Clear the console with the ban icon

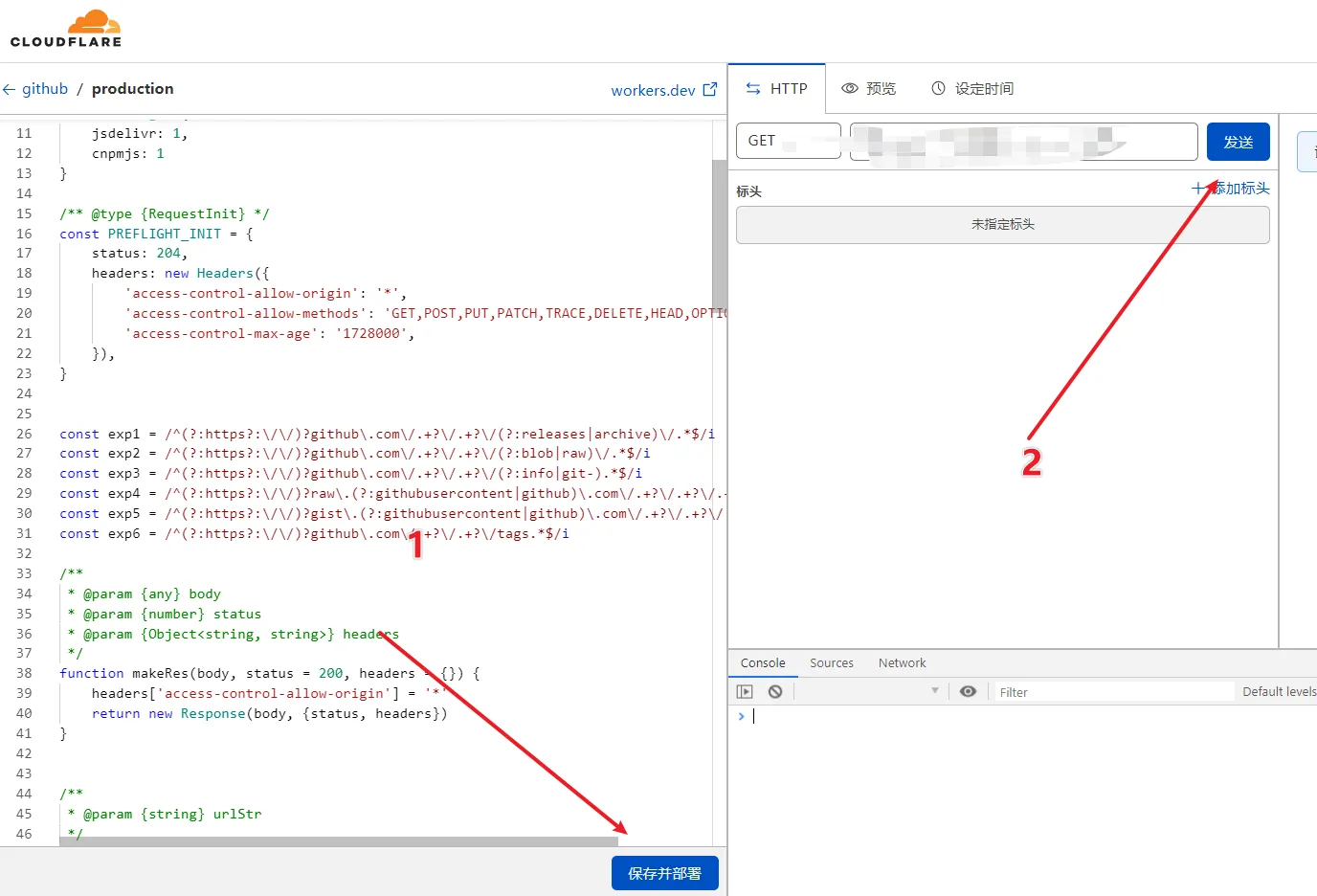[775, 691]
